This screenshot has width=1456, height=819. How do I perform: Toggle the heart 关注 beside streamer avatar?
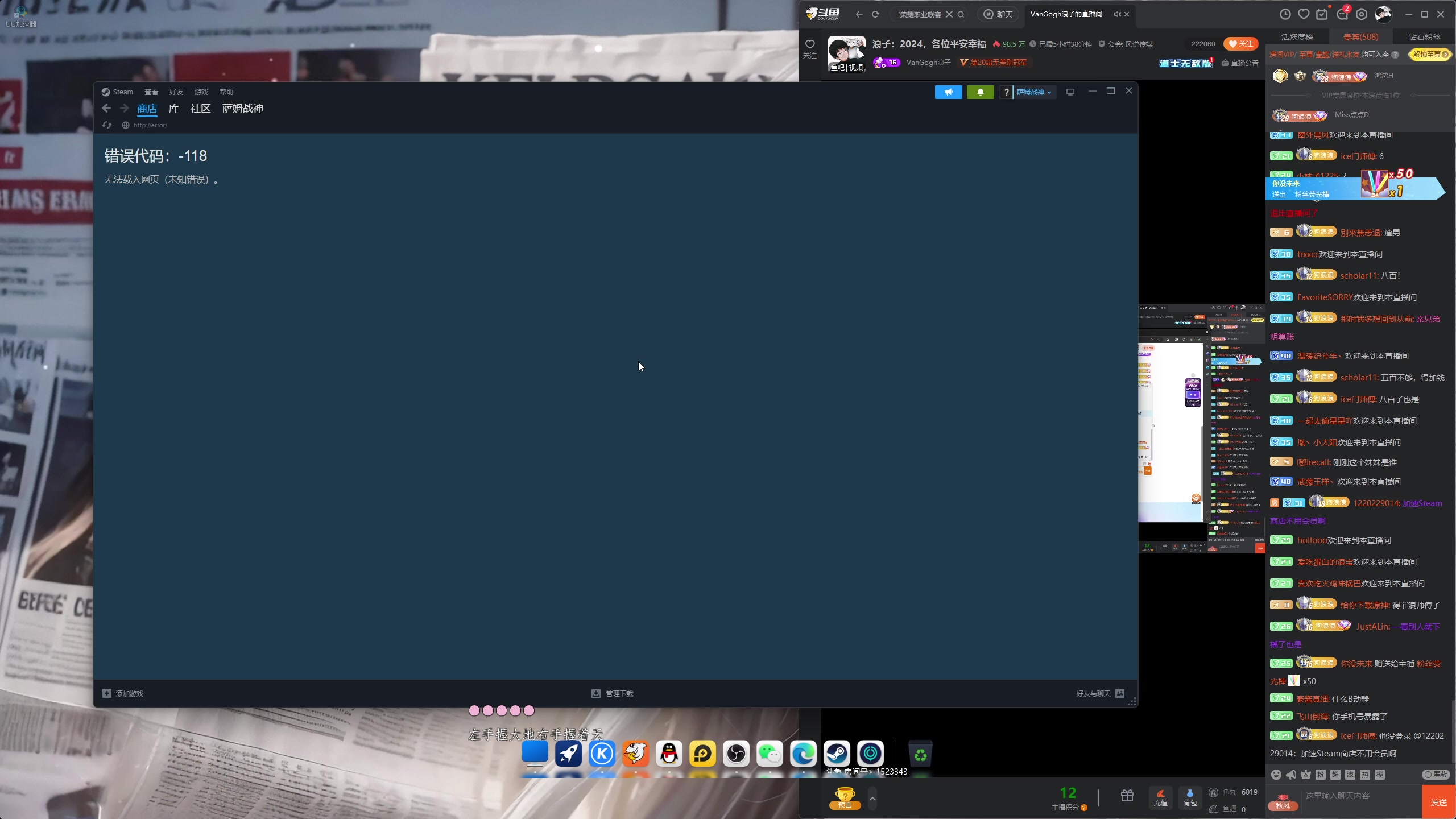[x=810, y=48]
